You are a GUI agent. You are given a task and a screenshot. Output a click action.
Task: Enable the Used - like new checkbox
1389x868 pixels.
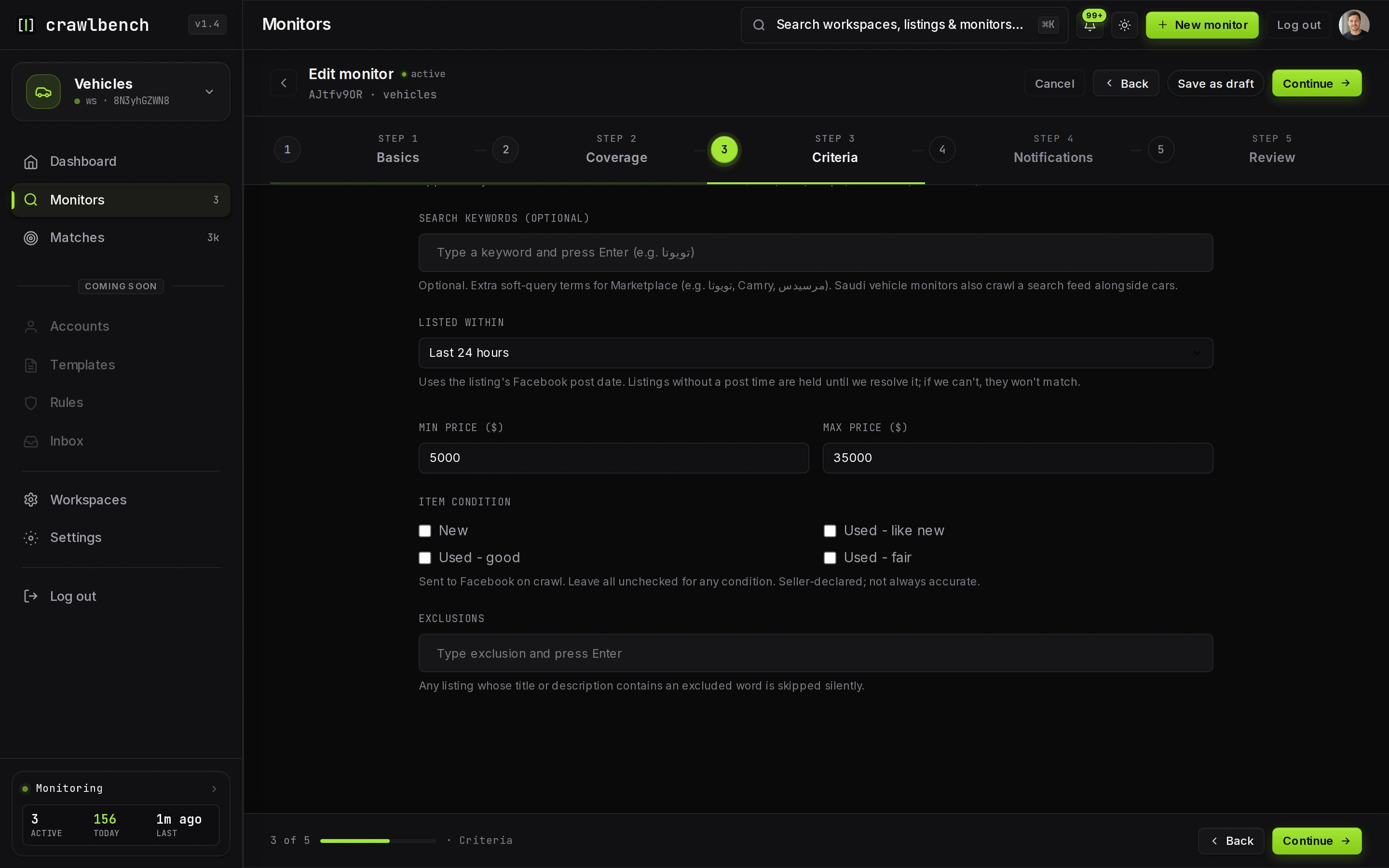click(830, 531)
